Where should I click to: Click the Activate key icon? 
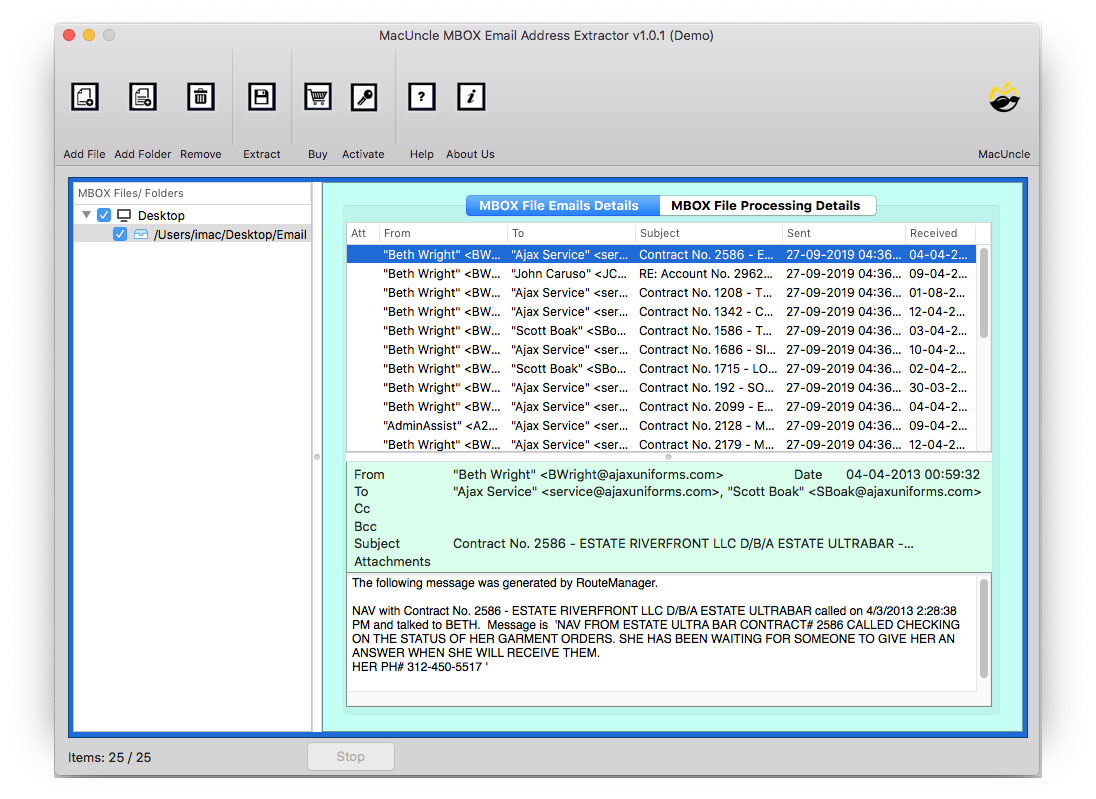tap(363, 96)
